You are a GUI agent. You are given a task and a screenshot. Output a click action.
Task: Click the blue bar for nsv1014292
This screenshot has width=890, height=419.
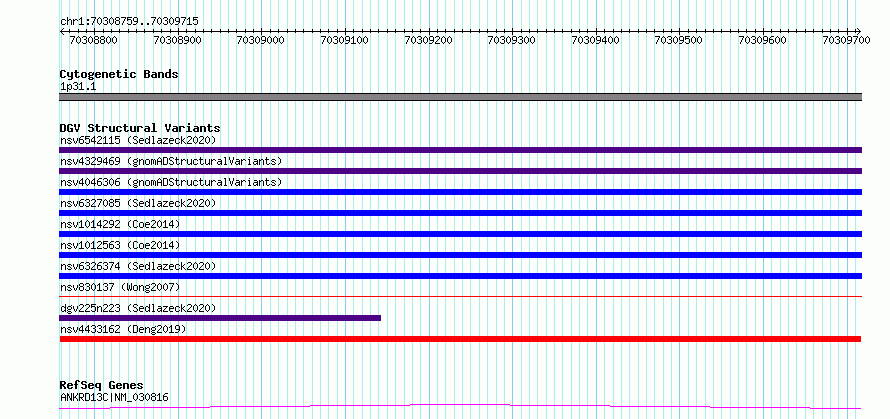(x=460, y=234)
